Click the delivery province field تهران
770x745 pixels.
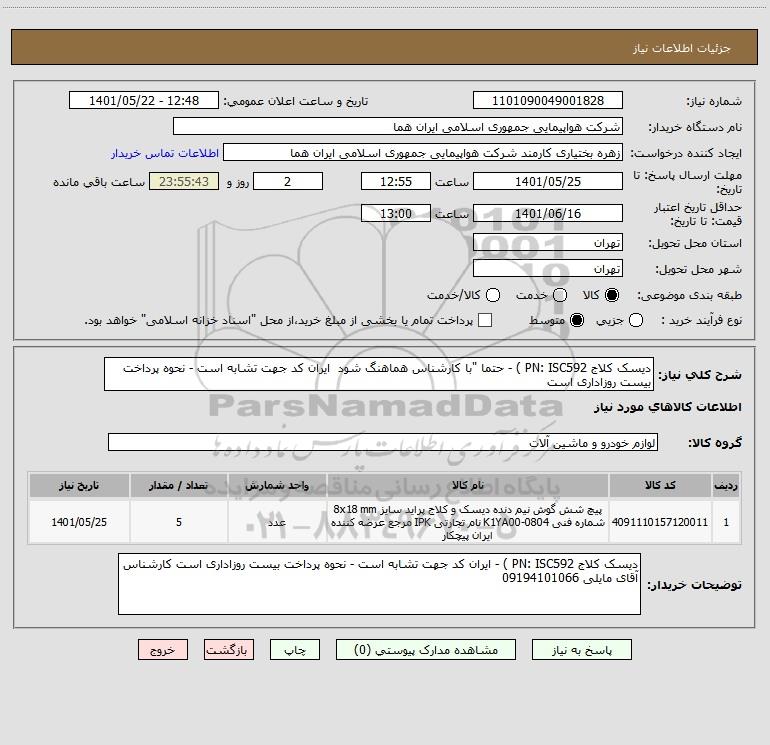[x=548, y=243]
